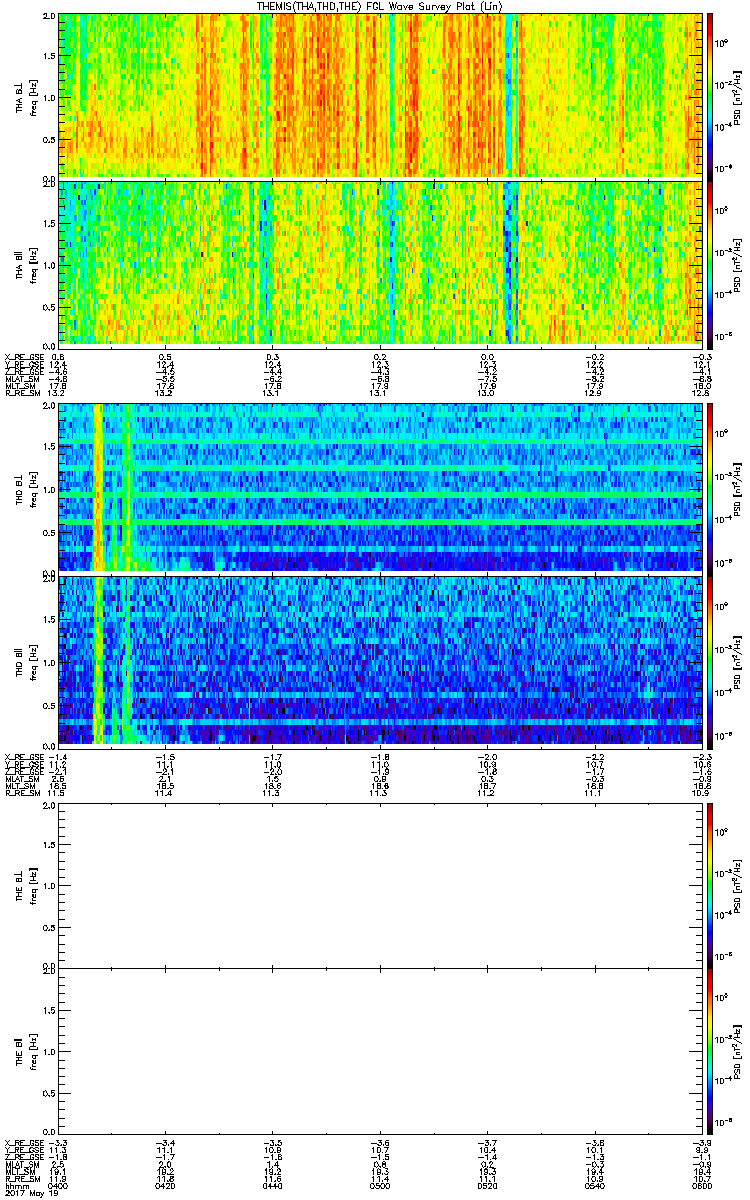Click the plot title 'THEMIS(THA,THD,THE) FGL Wave Survey Plot'
Screen dimensions: 750x1200
(379, 6)
